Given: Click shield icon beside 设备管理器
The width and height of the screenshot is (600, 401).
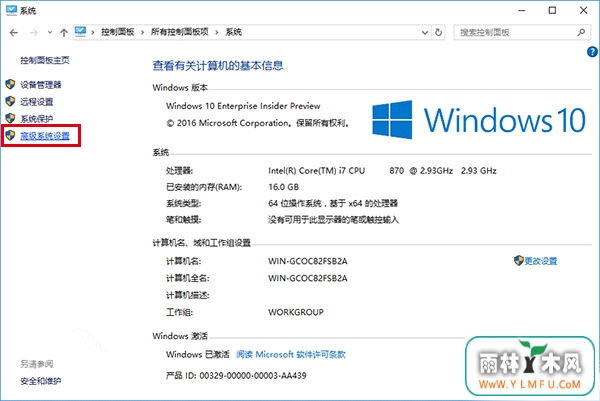Looking at the screenshot, I should (10, 84).
